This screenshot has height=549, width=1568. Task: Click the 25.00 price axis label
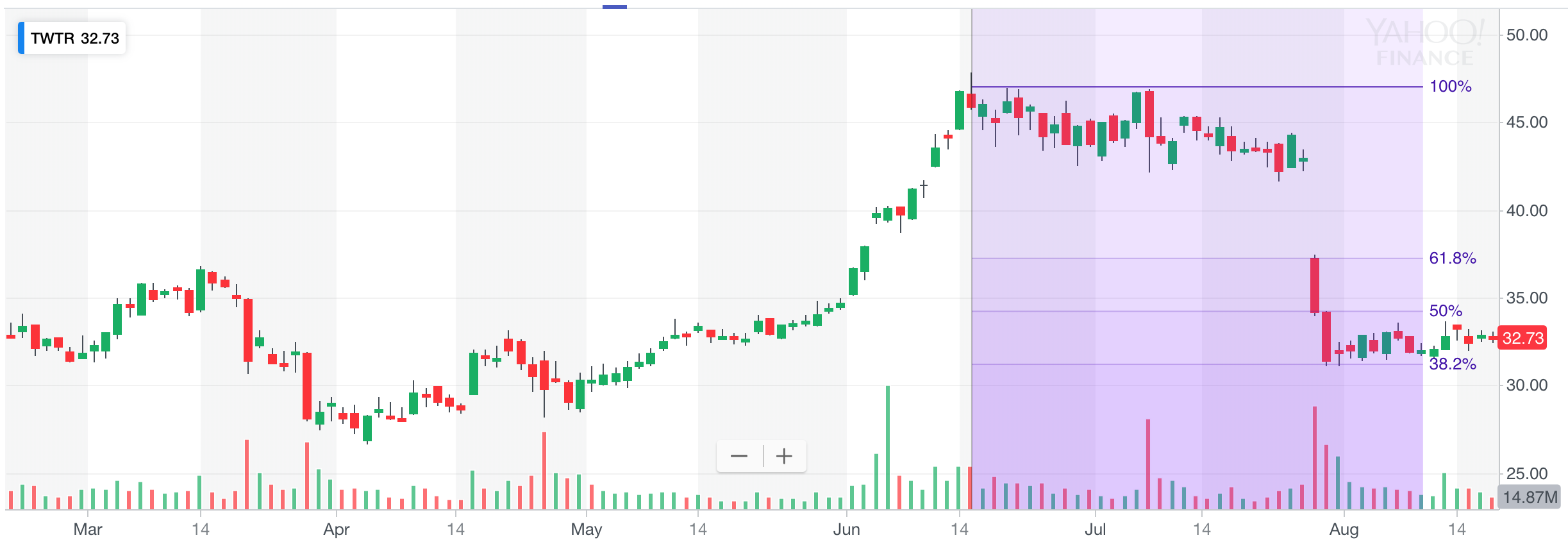click(1526, 474)
